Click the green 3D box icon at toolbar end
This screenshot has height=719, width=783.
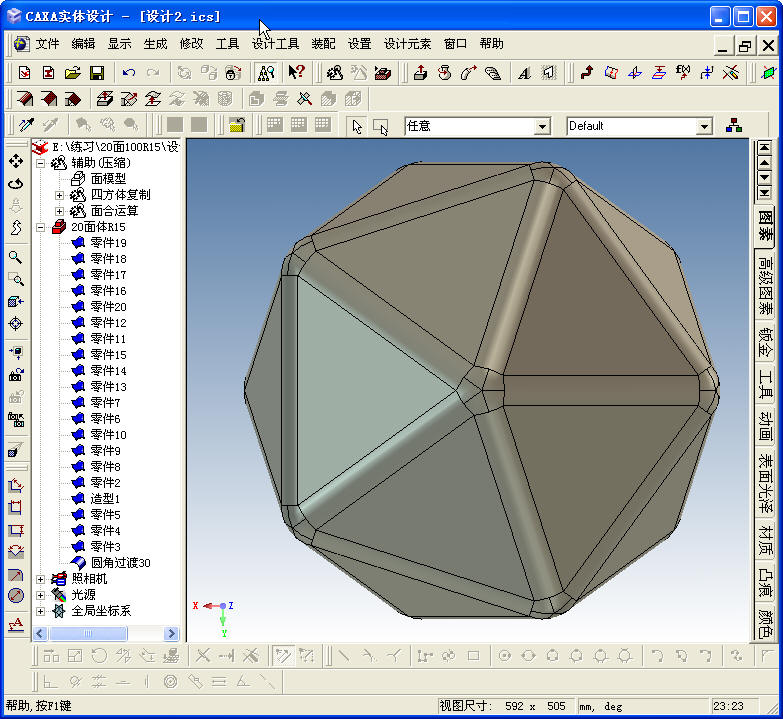(x=769, y=73)
